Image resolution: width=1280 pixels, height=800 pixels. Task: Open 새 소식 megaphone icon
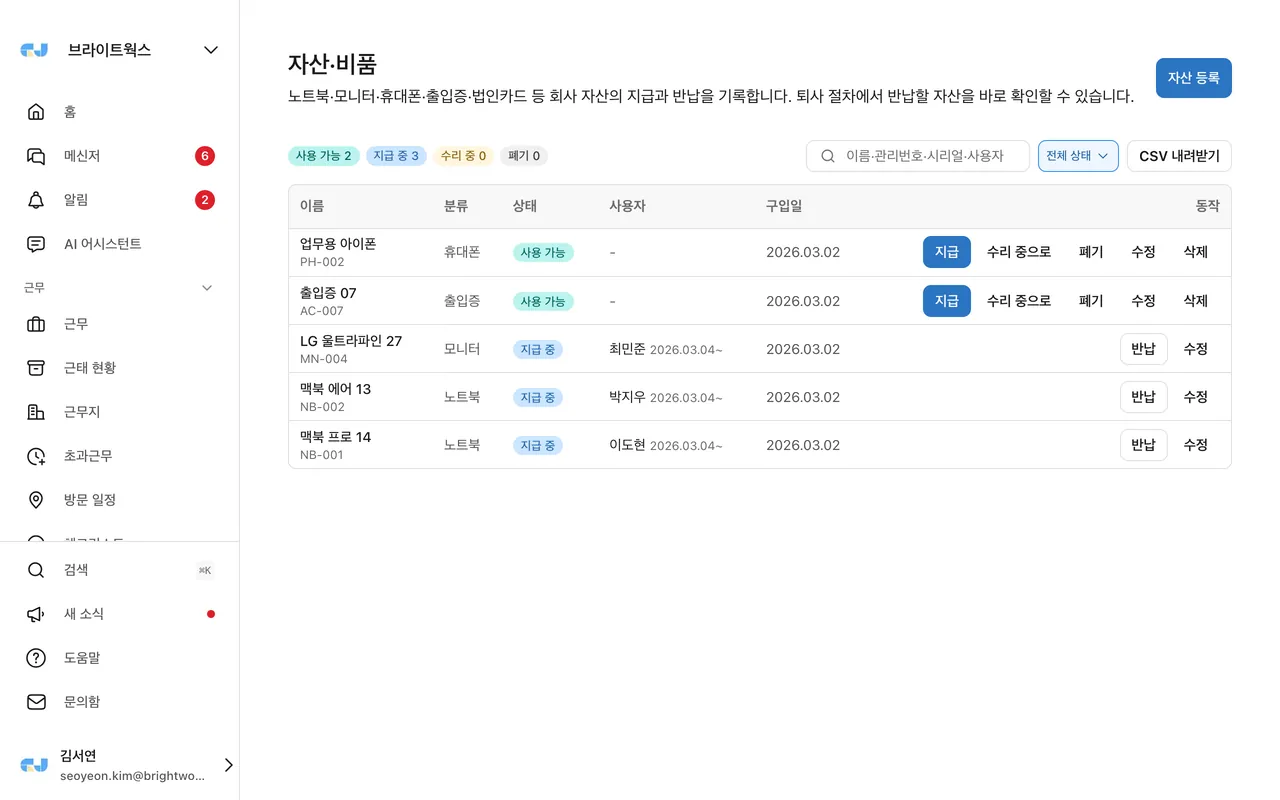(36, 614)
